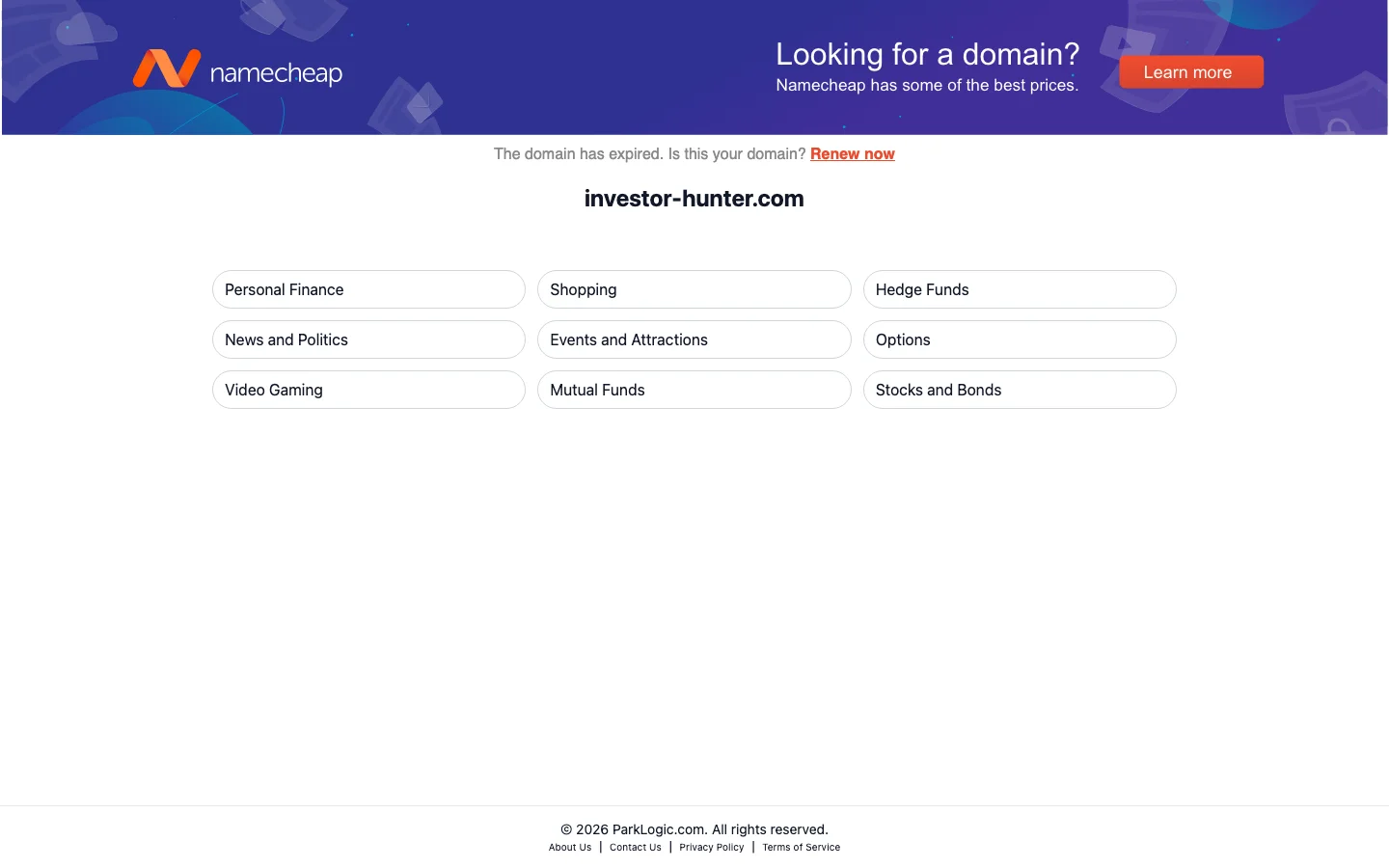Open Events and Attractions
This screenshot has width=1389, height=868.
coord(694,339)
